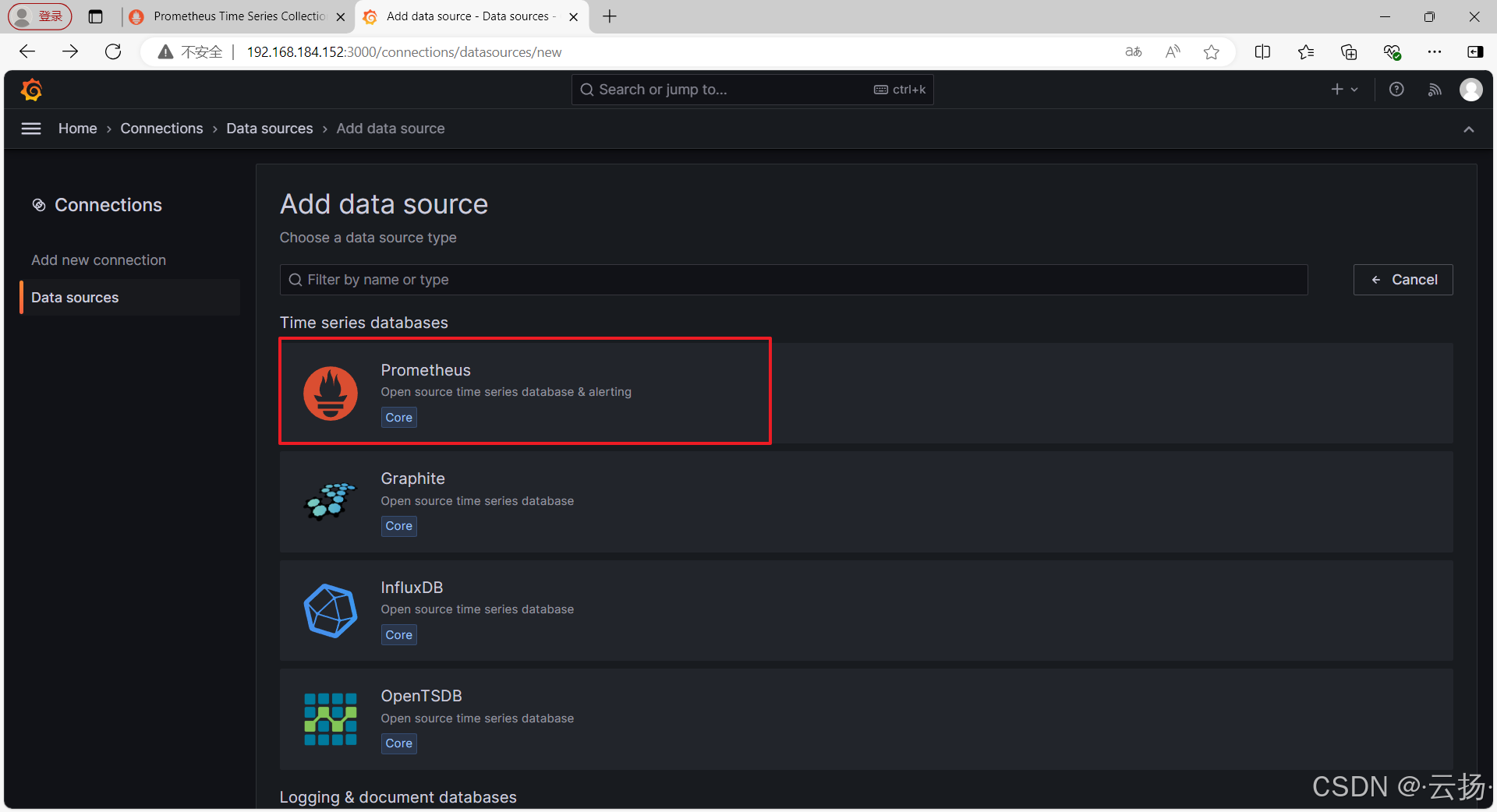Screen dimensions: 1497x812
Task: Click the Grafana logo icon
Action: coord(31,90)
